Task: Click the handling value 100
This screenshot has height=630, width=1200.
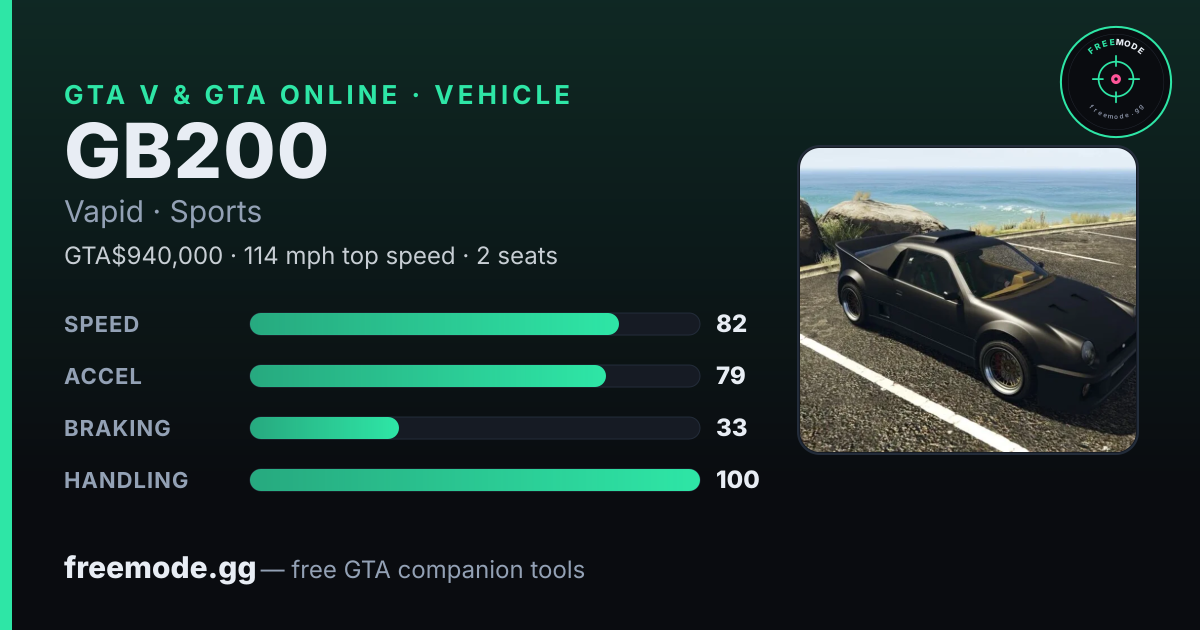Action: tap(738, 480)
